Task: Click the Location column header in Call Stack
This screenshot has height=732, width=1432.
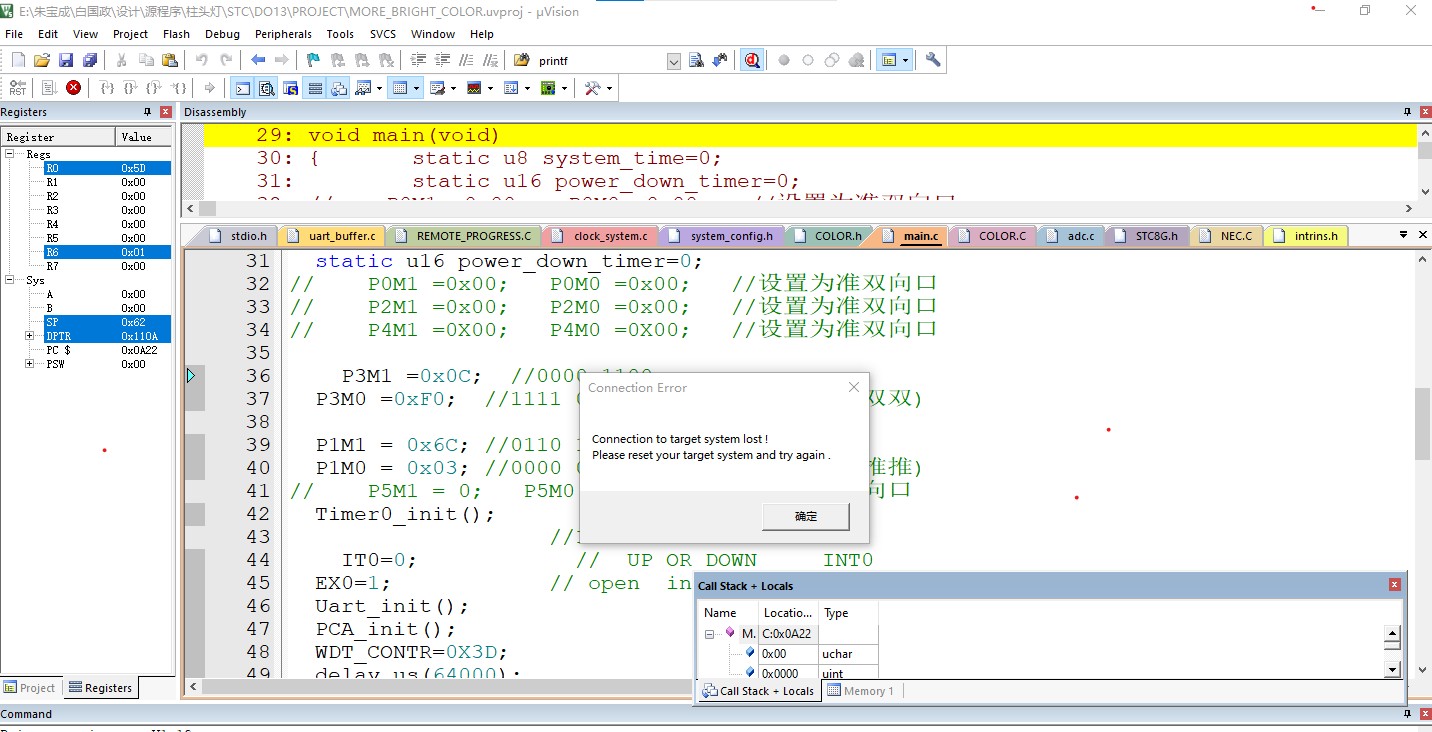Action: [x=788, y=612]
